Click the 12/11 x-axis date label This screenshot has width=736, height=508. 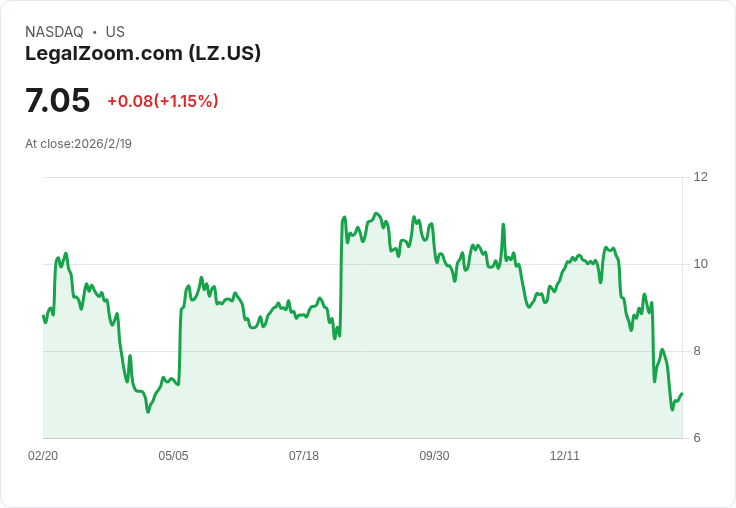tap(565, 456)
